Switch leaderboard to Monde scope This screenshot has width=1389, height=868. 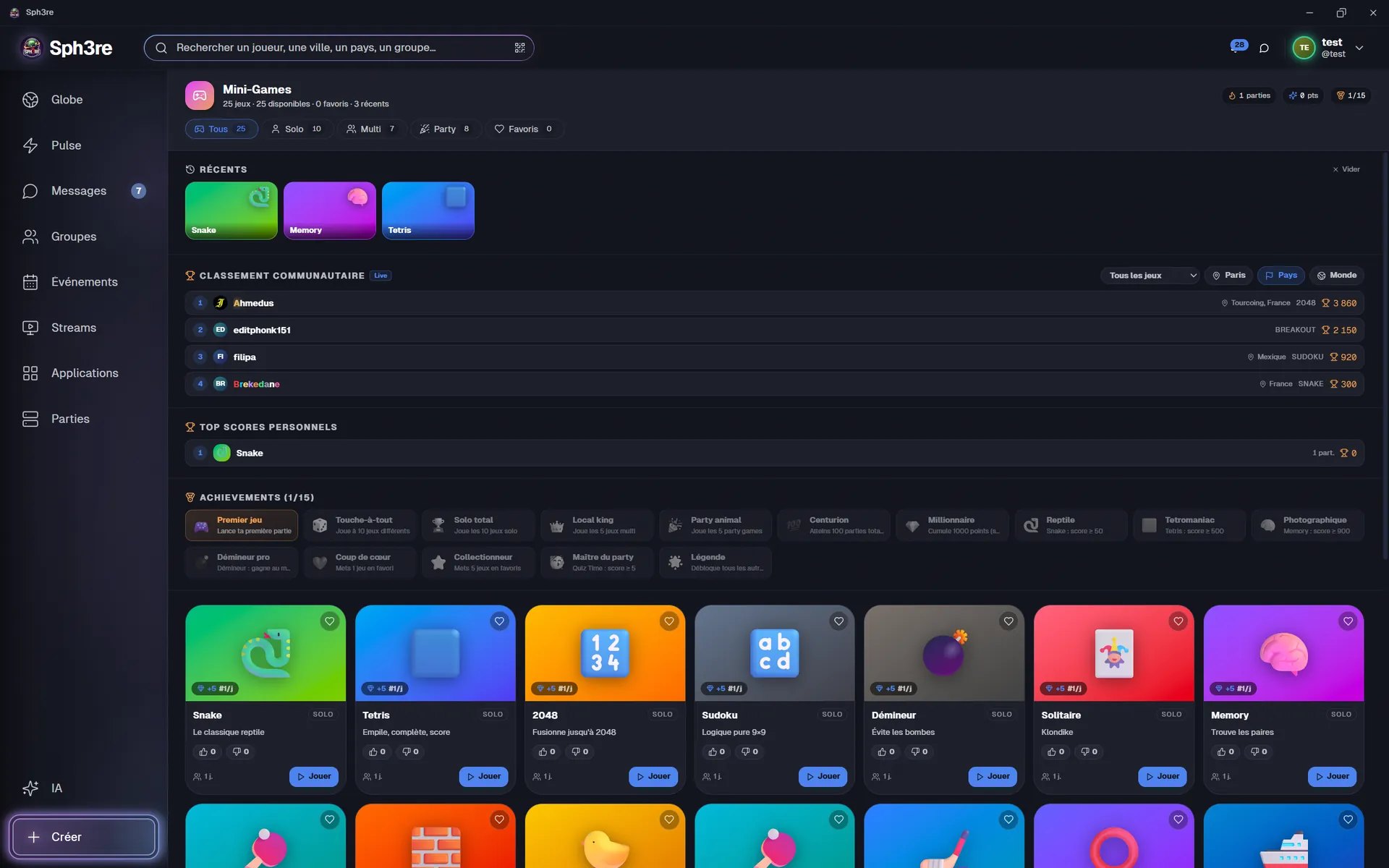coord(1336,276)
